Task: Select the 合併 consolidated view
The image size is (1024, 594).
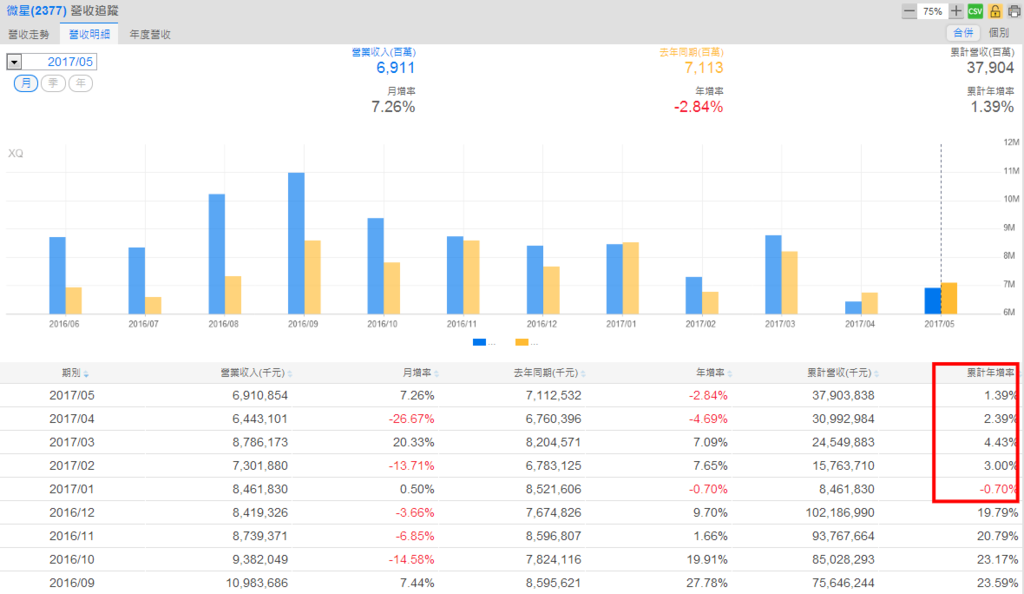Action: pyautogui.click(x=963, y=33)
